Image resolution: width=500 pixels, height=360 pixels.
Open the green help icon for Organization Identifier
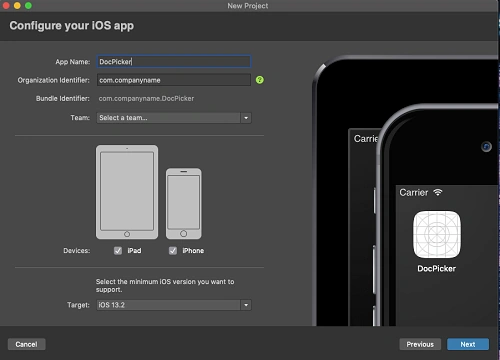tap(260, 80)
